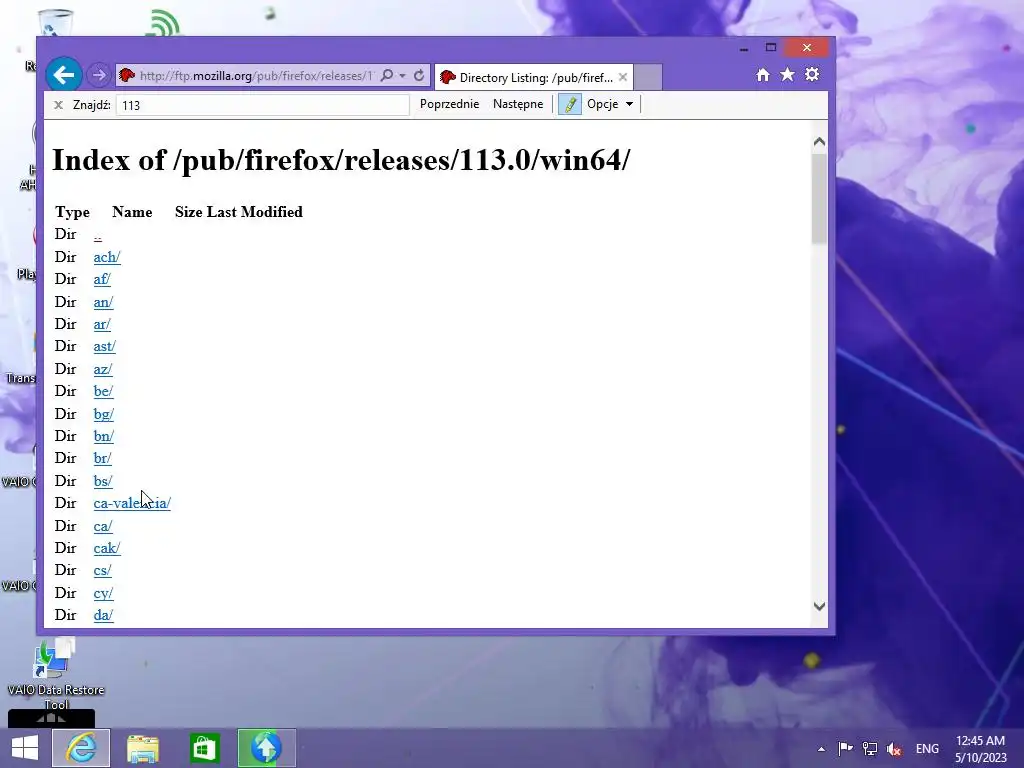Click the green globe arrow taskbar app
Viewport: 1024px width, 768px height.
266,748
